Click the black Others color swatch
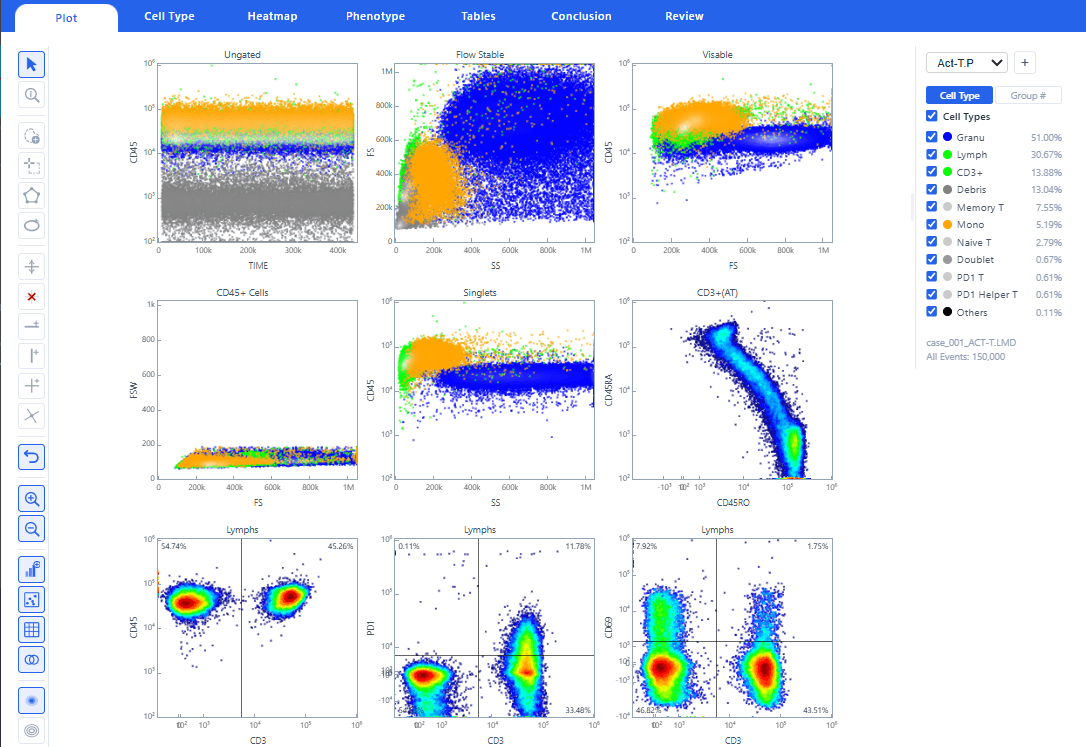 pyautogui.click(x=947, y=312)
